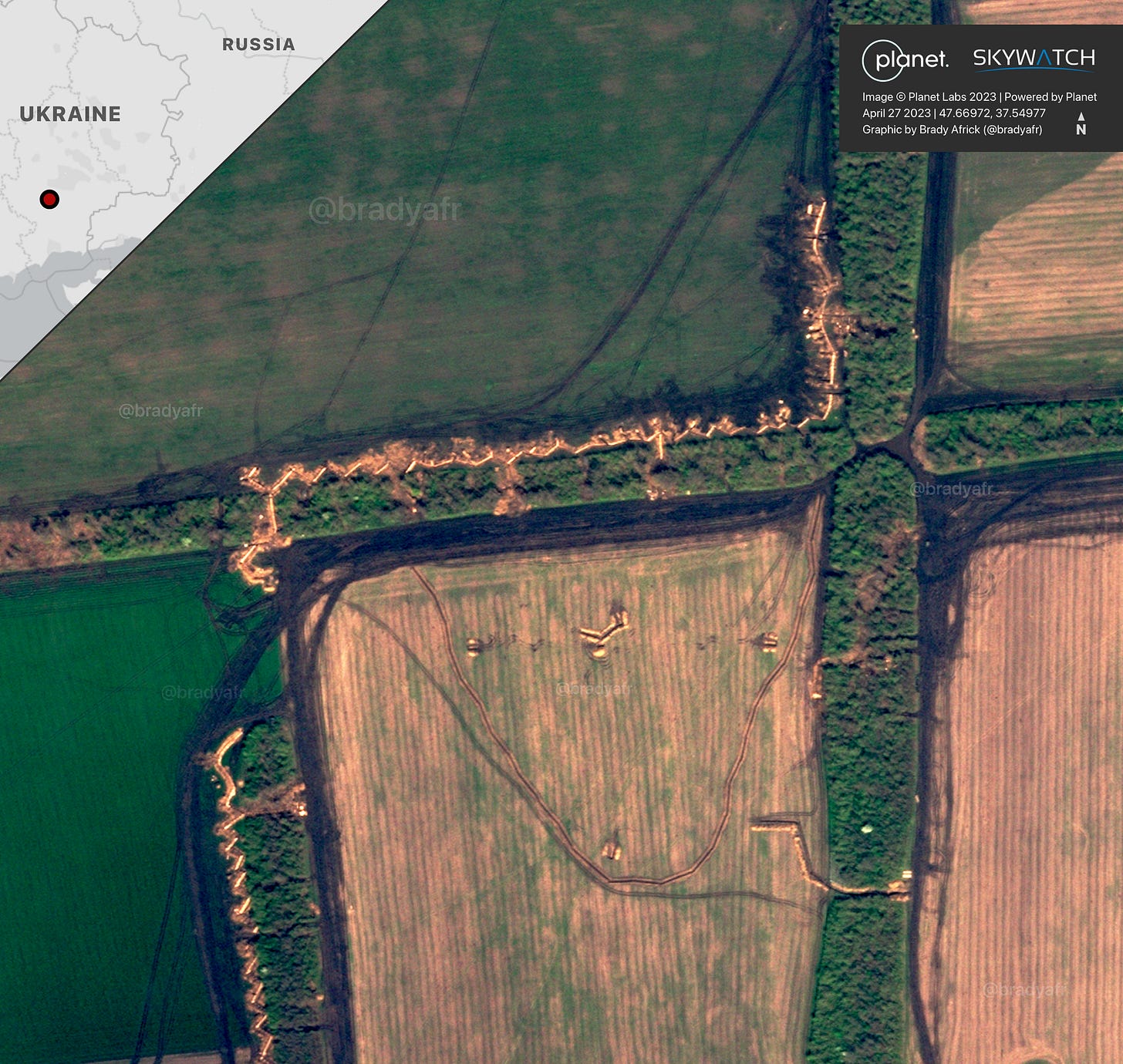
Task: Click the triangle symbol above the N
Action: pyautogui.click(x=1081, y=116)
